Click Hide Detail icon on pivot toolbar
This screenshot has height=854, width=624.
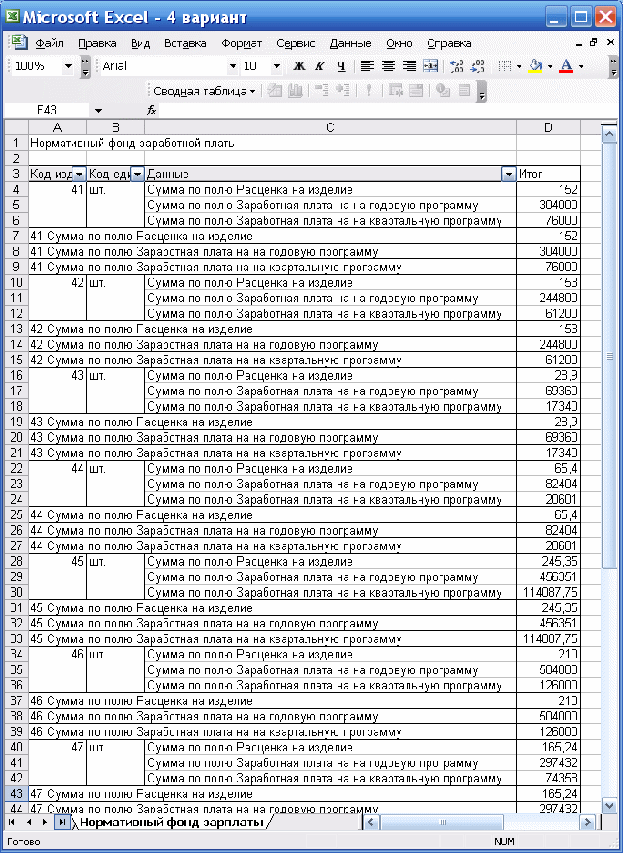click(322, 91)
